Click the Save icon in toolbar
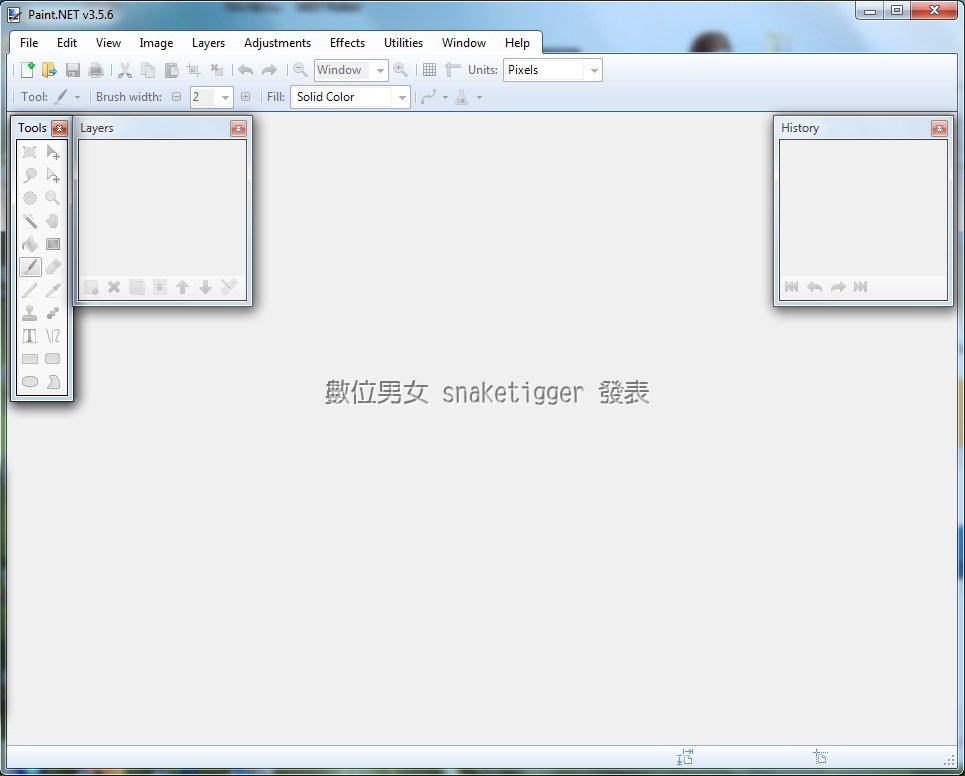Viewport: 965px width, 776px height. [x=73, y=70]
